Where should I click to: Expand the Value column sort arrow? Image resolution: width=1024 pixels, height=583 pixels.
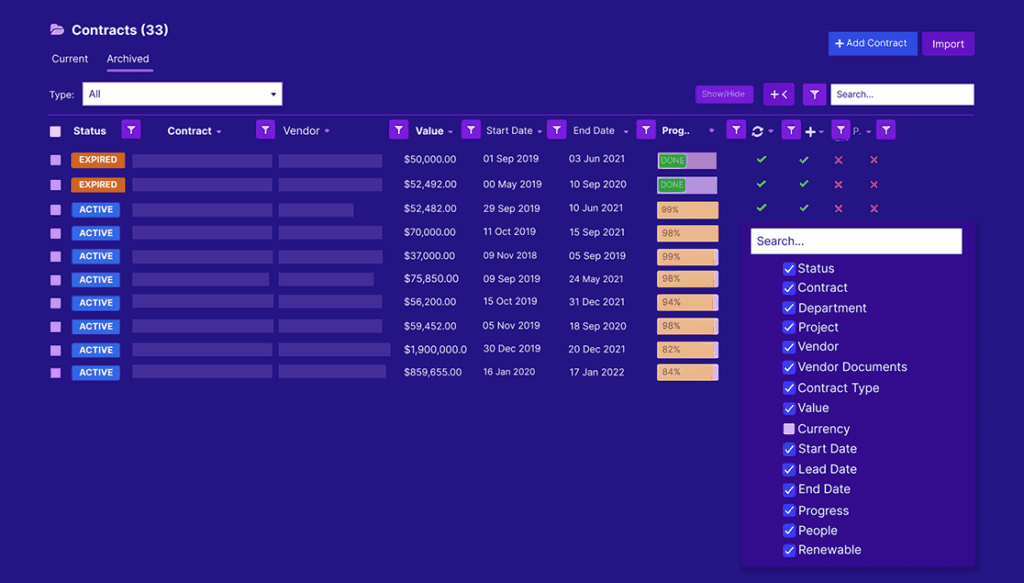450,132
